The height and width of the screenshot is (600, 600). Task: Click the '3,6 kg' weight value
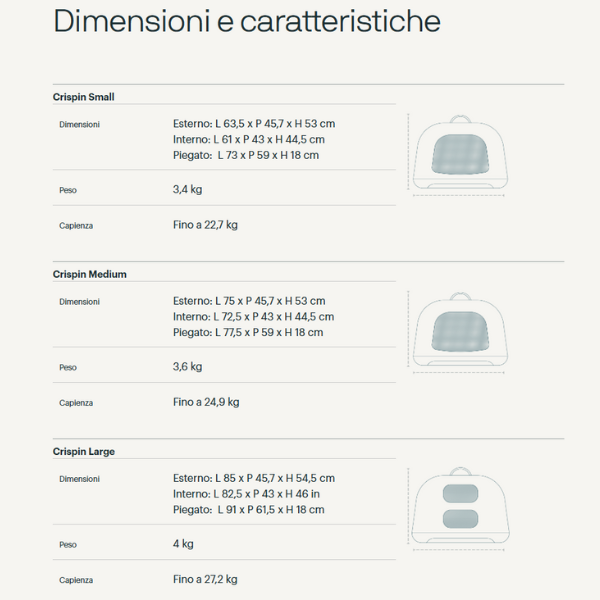tap(188, 366)
